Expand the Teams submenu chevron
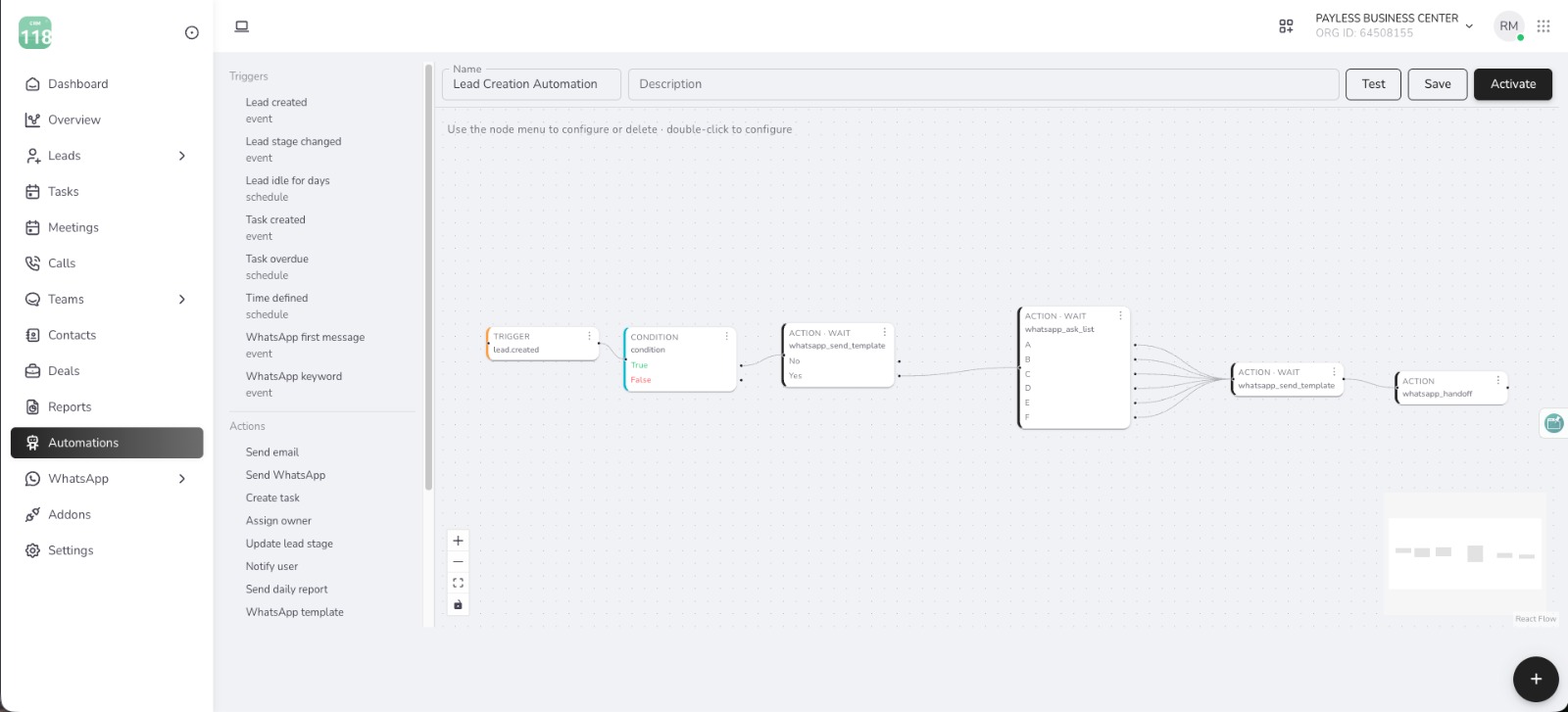 [x=182, y=300]
